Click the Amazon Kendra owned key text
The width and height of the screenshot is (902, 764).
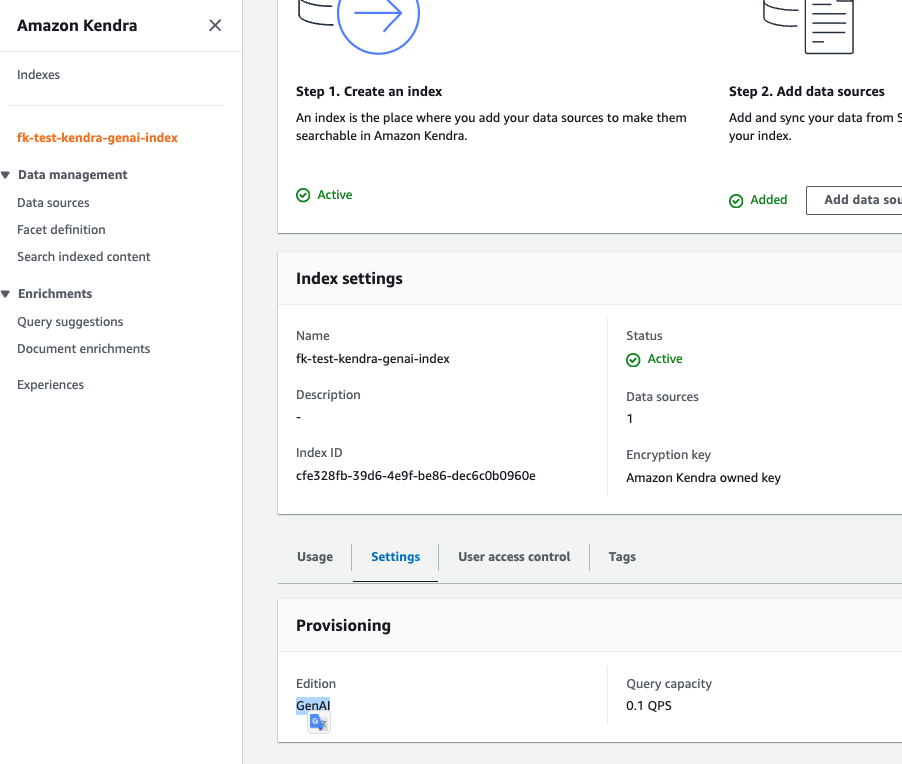[704, 478]
